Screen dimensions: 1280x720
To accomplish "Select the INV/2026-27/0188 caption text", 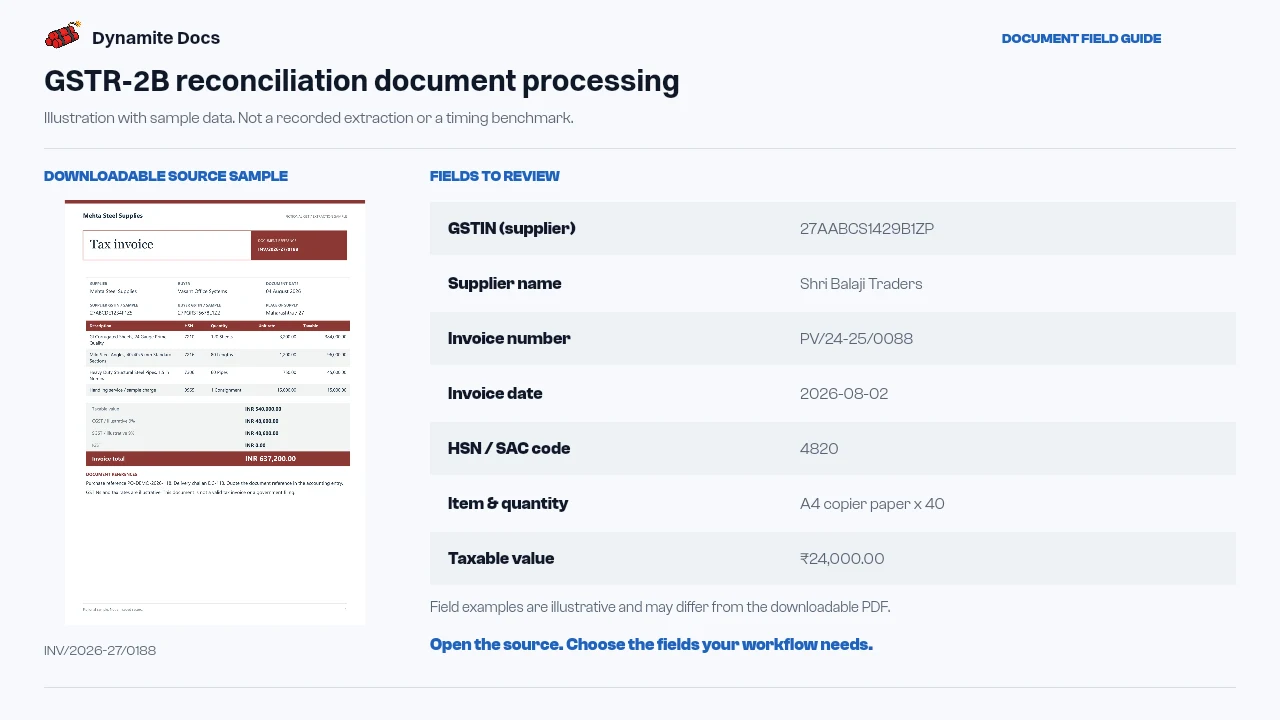I will click(100, 651).
